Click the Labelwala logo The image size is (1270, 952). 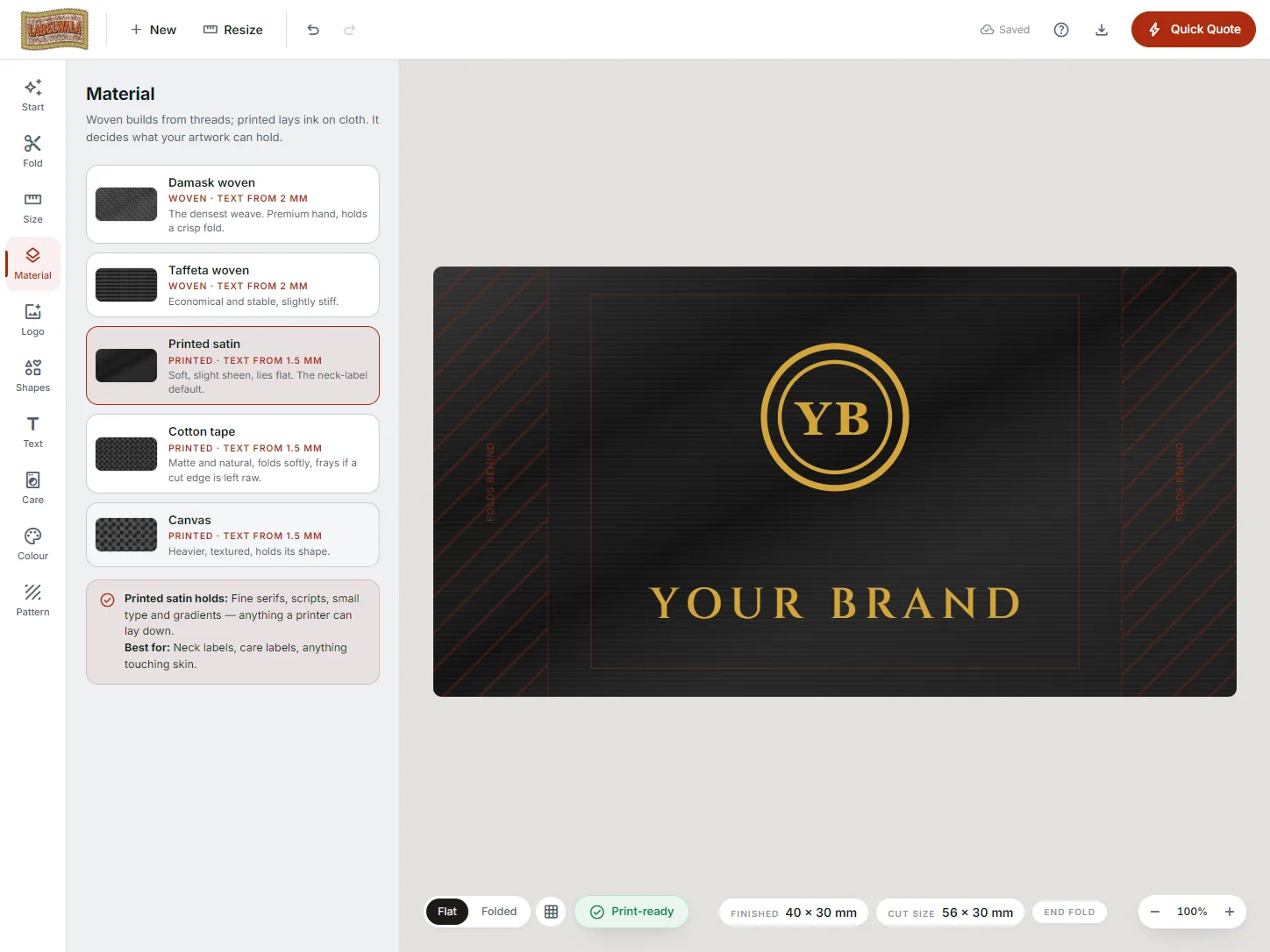tap(54, 29)
